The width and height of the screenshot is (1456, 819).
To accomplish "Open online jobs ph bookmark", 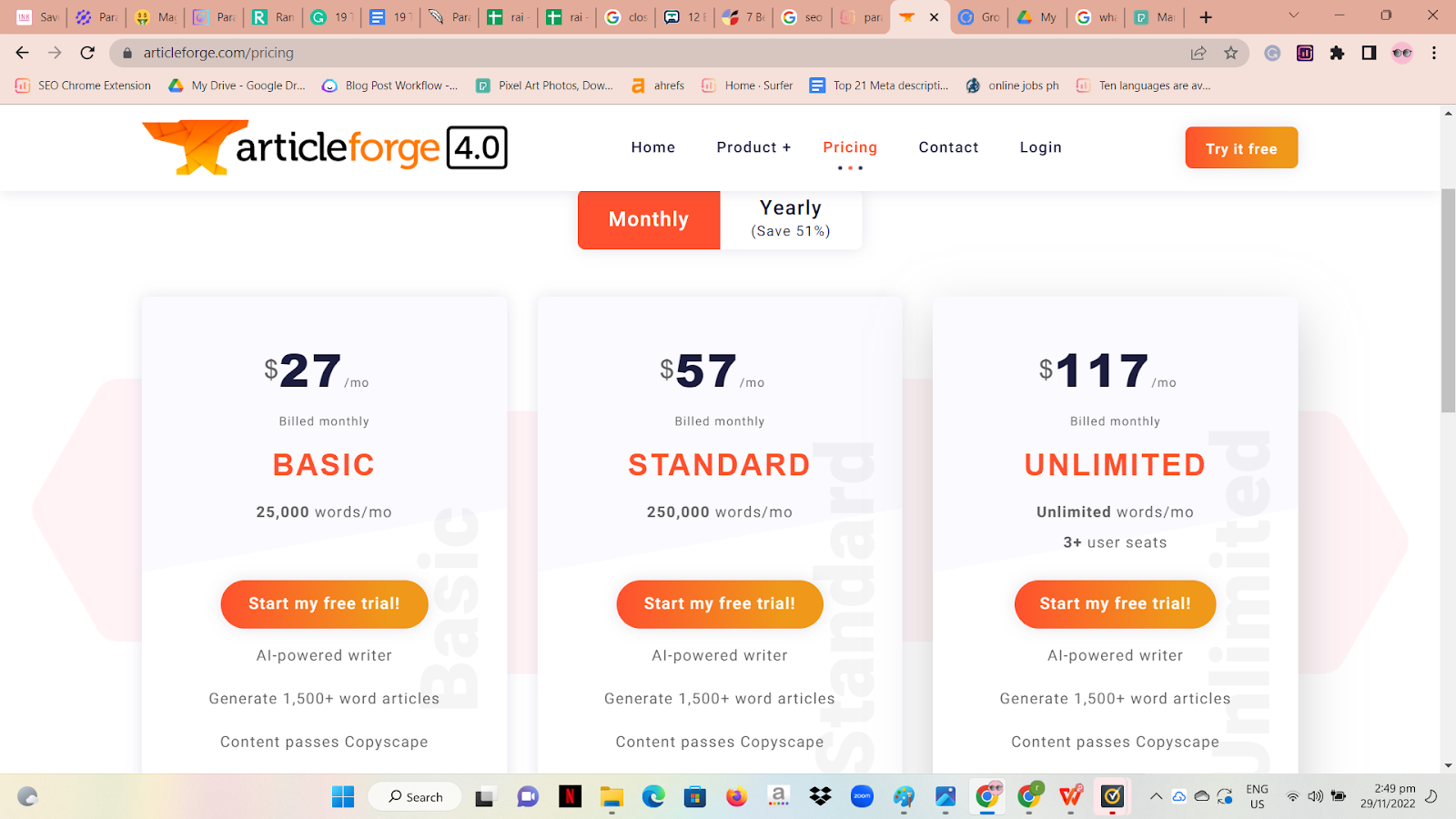I will click(x=1013, y=86).
